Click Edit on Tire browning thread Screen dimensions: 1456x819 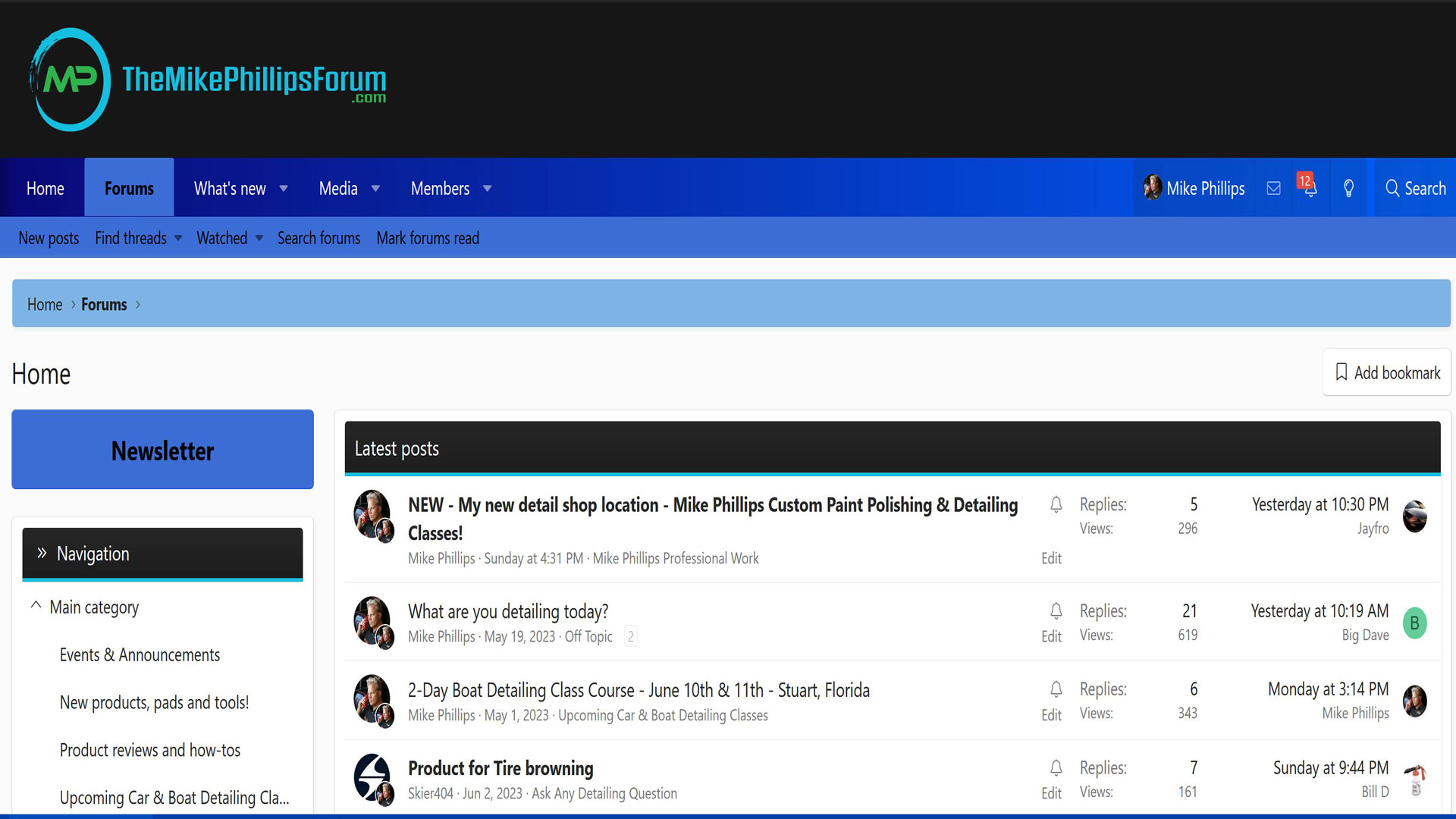point(1051,793)
